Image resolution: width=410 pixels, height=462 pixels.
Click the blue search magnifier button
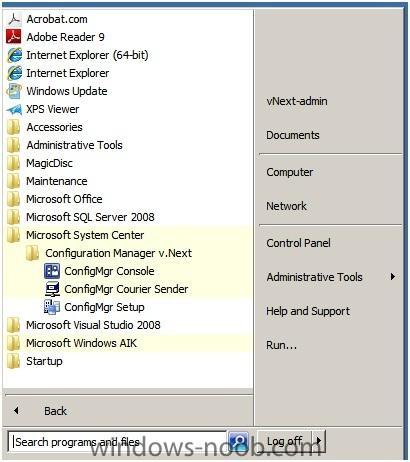[238, 441]
